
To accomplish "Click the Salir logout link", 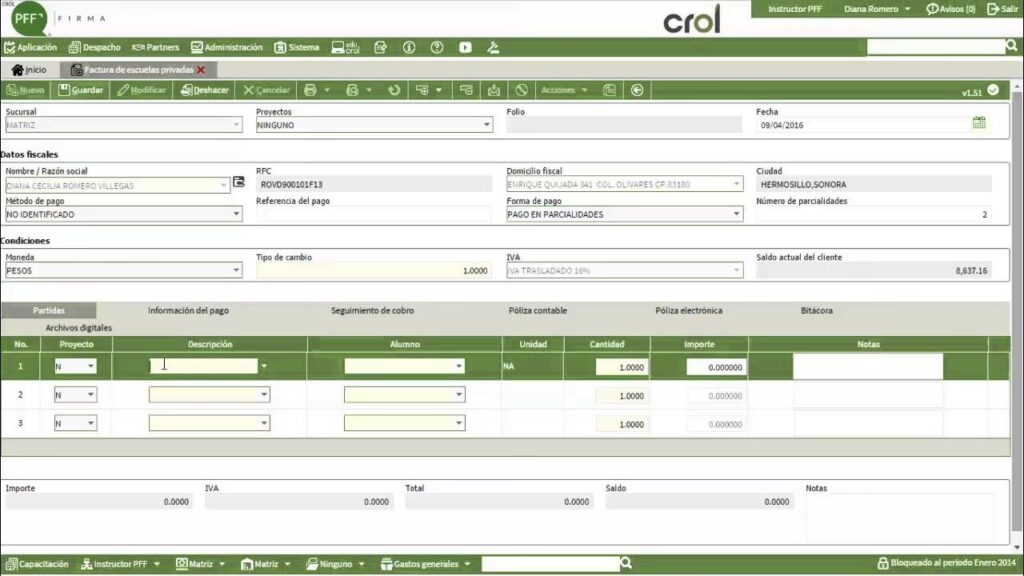I will [1002, 9].
